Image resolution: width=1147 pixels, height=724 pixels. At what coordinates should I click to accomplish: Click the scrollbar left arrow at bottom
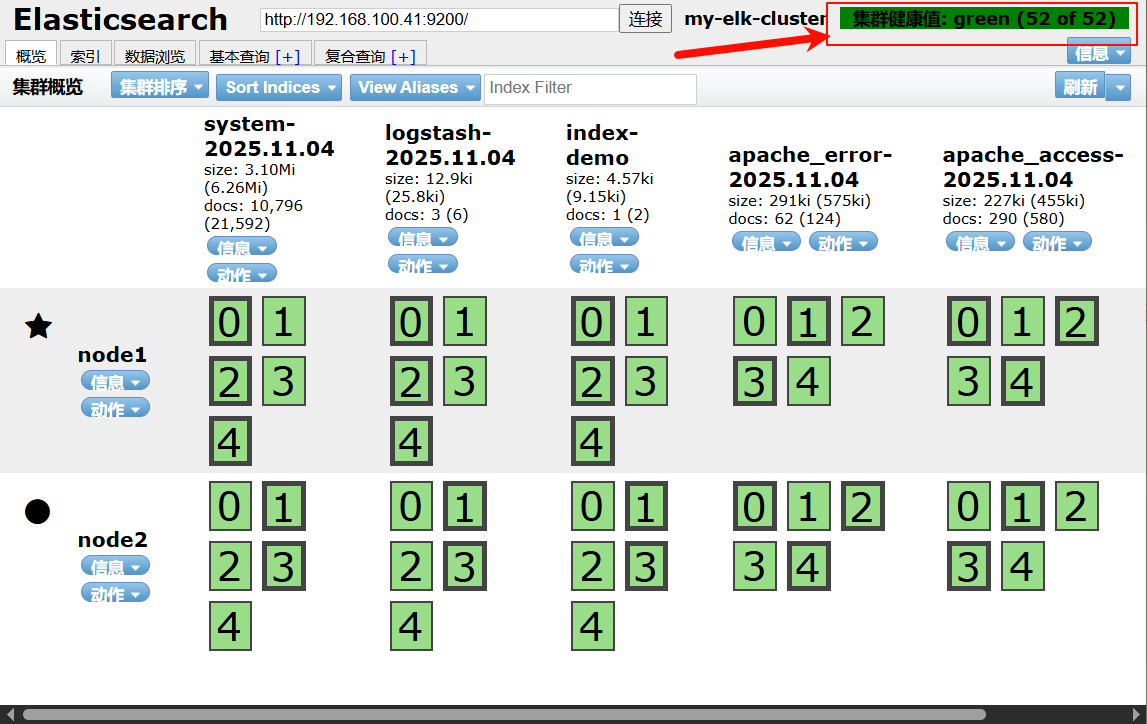[10, 714]
